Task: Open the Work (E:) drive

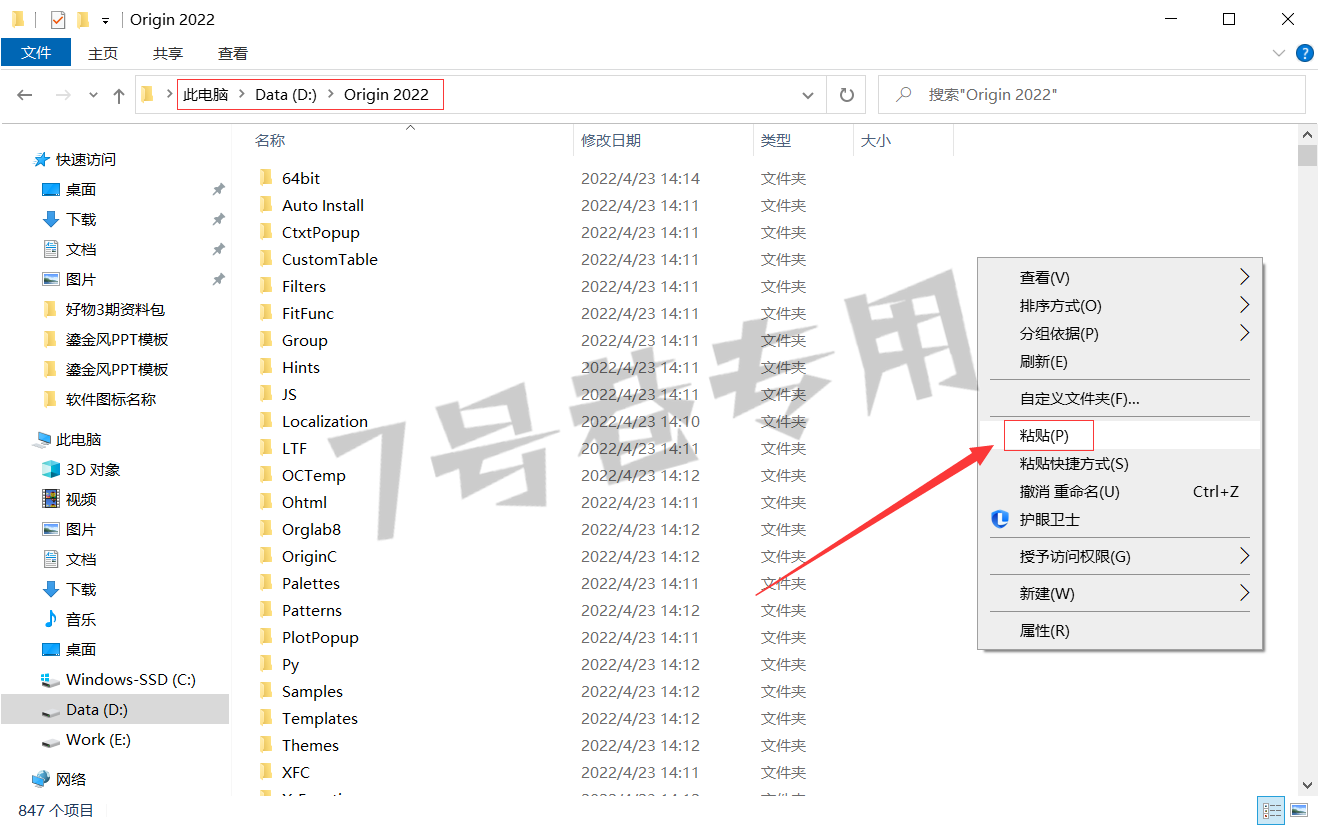Action: [x=98, y=739]
